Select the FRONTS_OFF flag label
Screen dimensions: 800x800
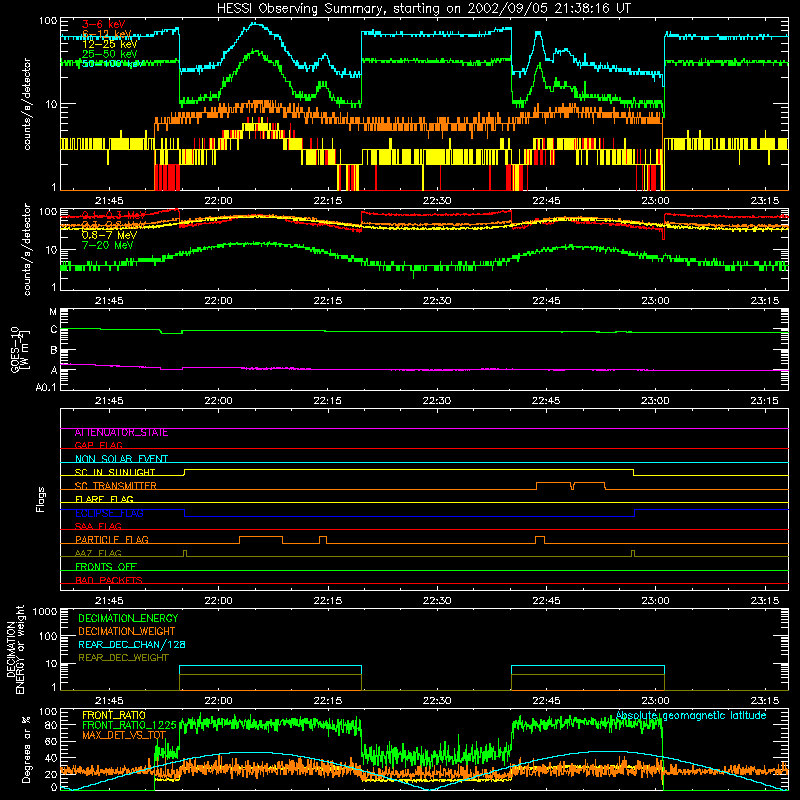[106, 566]
